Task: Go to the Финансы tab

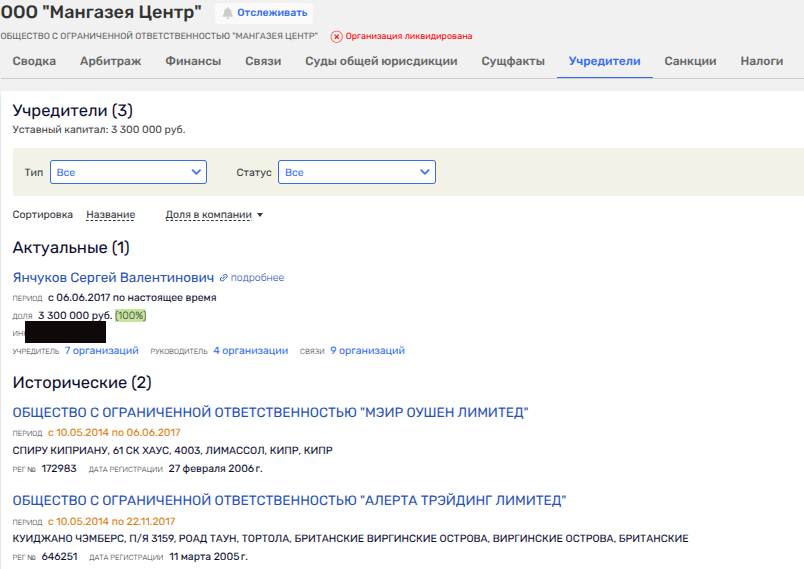Action: 193,62
